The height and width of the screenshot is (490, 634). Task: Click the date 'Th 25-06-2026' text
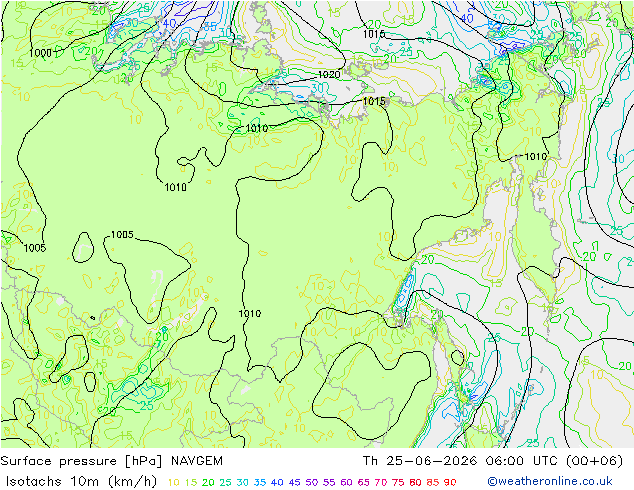pyautogui.click(x=420, y=461)
